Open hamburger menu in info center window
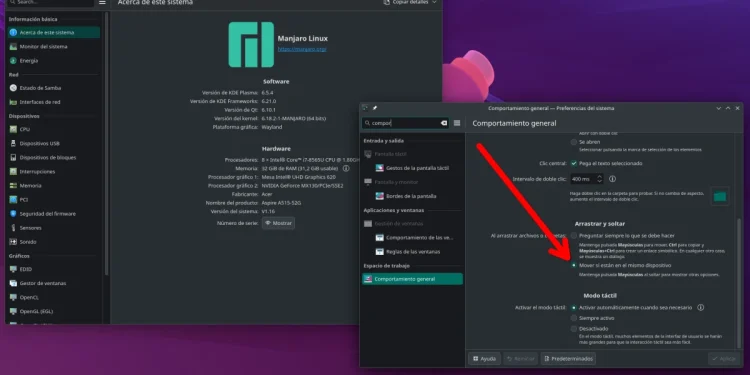 102,2
